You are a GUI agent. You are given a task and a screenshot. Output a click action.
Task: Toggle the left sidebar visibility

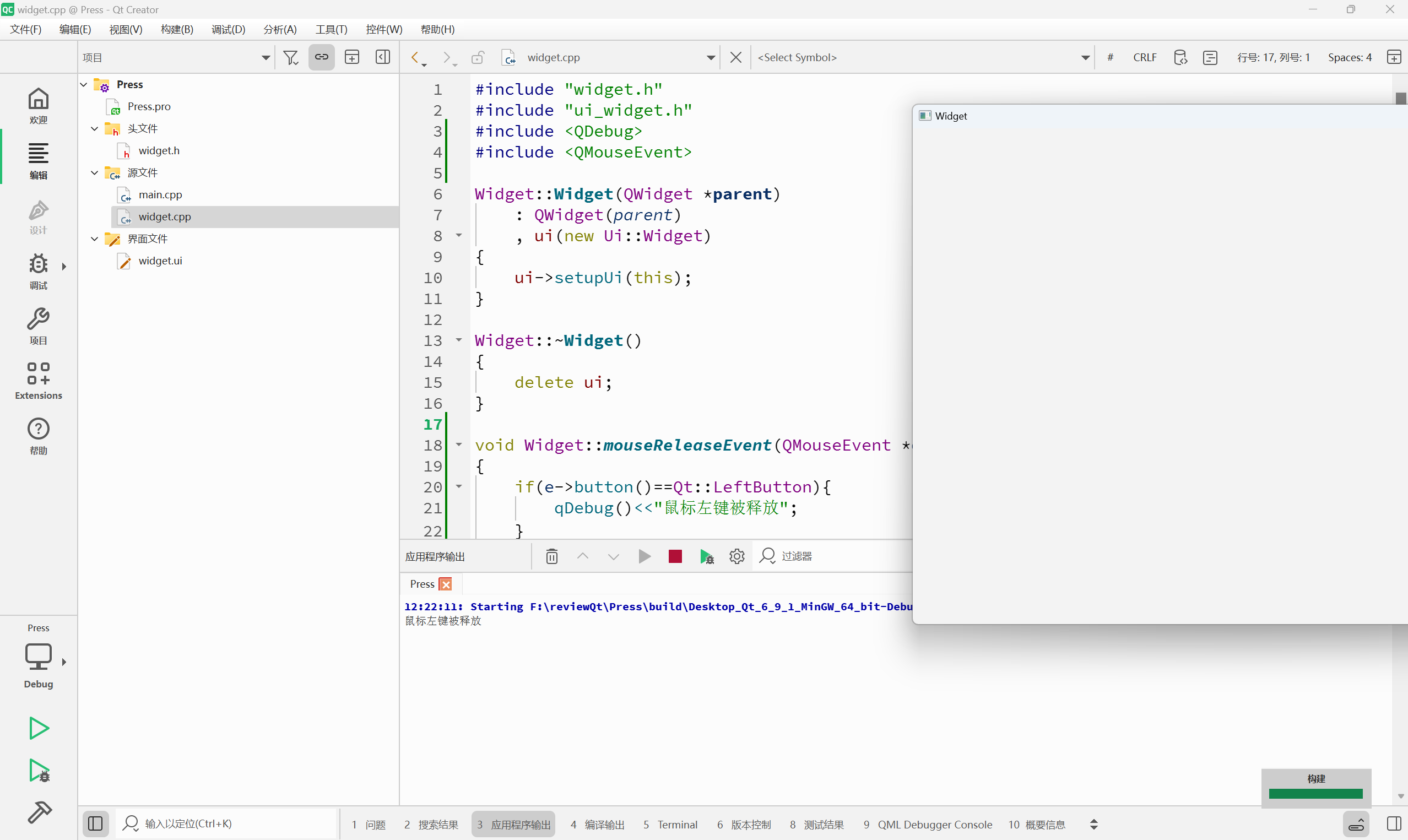pos(95,823)
